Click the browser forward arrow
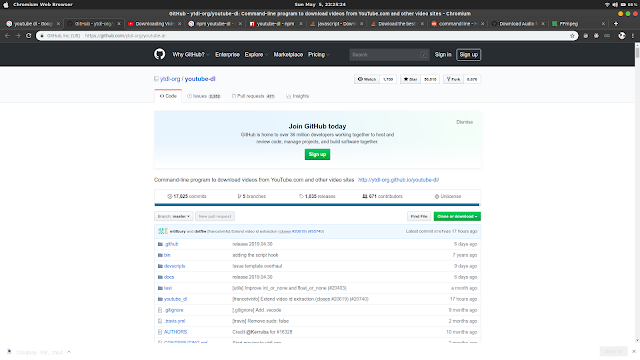This screenshot has height=360, width=640. (x=18, y=36)
